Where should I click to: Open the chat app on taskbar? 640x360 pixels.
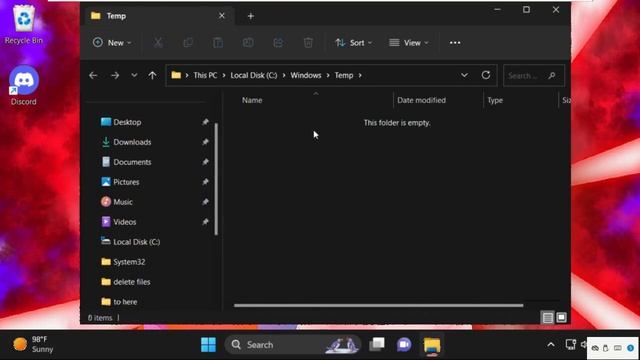point(404,344)
